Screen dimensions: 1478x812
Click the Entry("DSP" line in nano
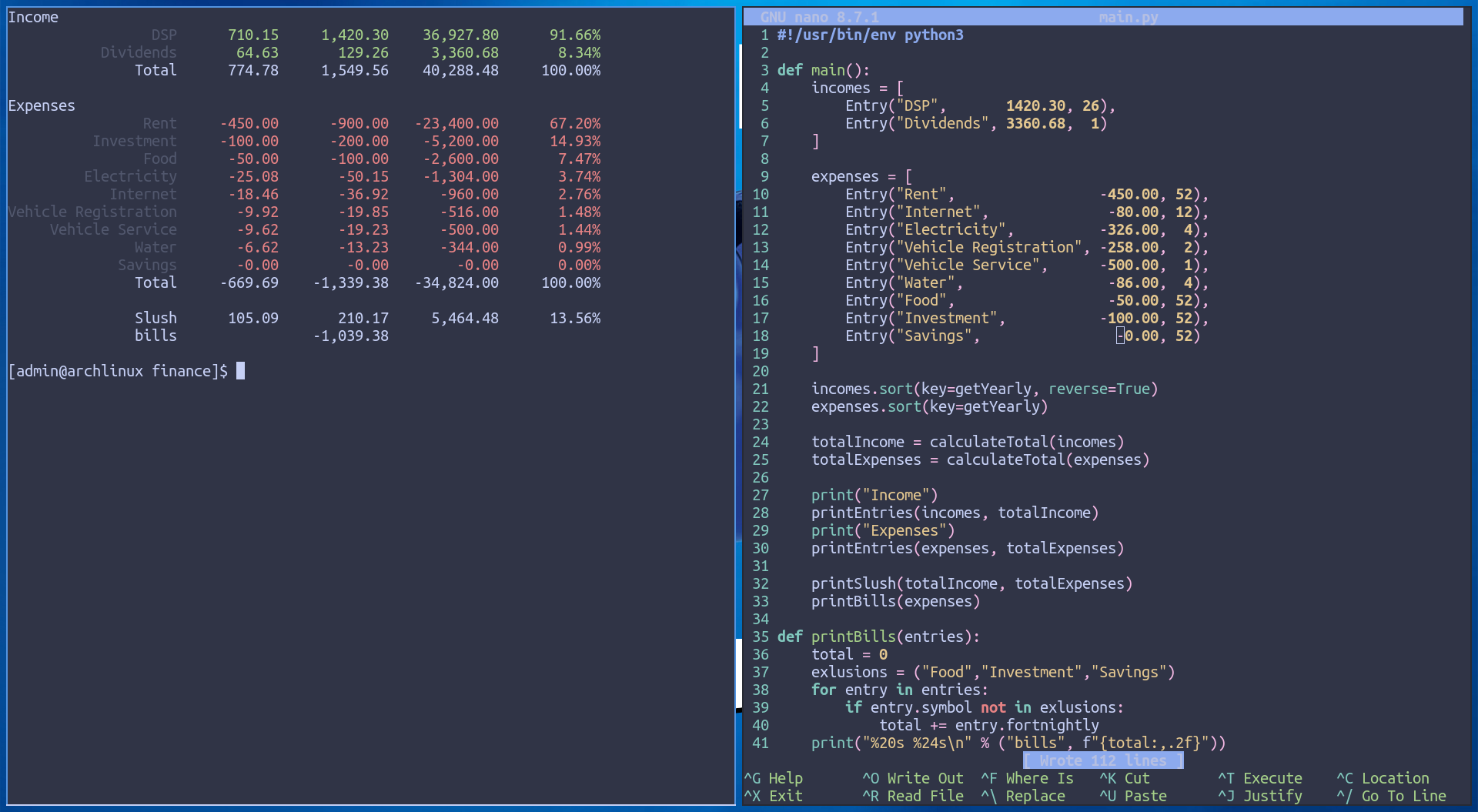point(981,105)
